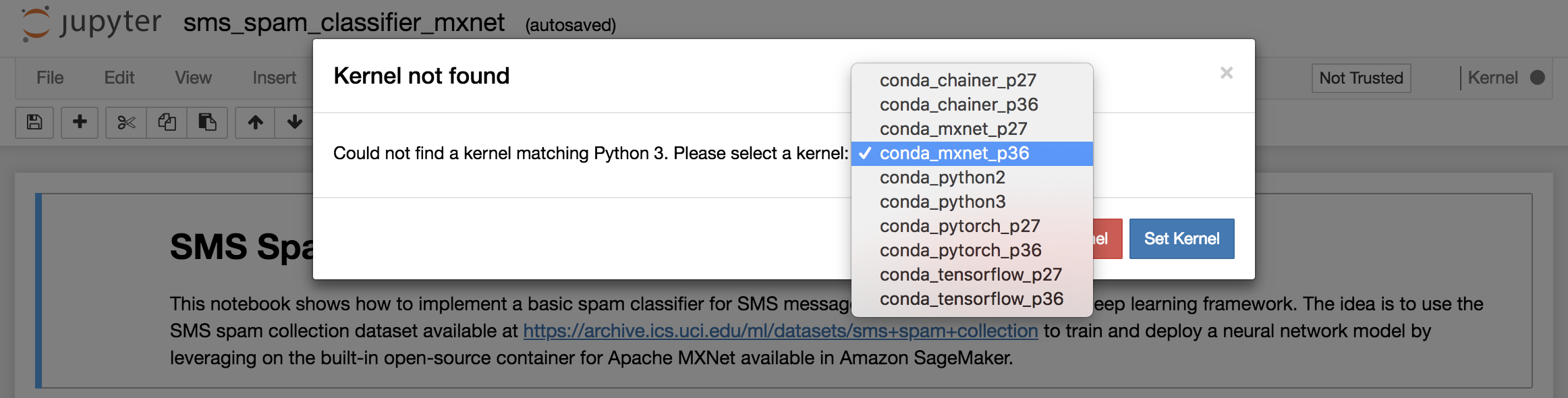Move cell down with the down arrow icon
1568x398 pixels.
294,122
